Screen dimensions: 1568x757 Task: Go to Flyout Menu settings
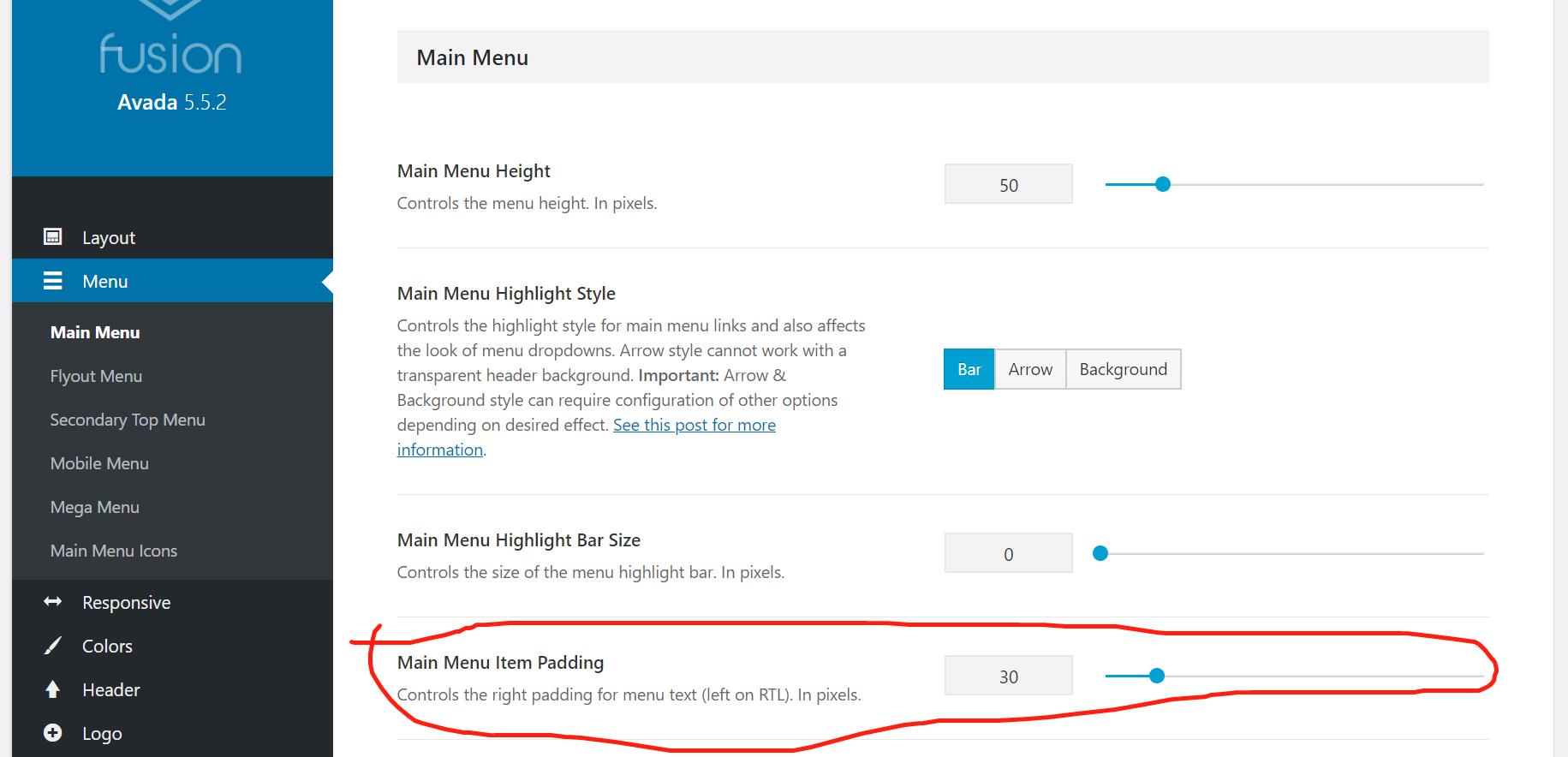point(96,376)
